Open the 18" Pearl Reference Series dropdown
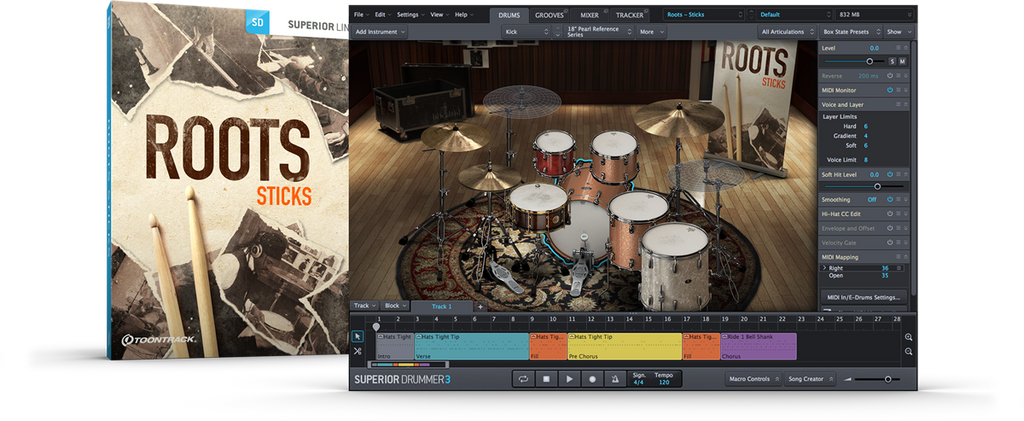 (600, 31)
